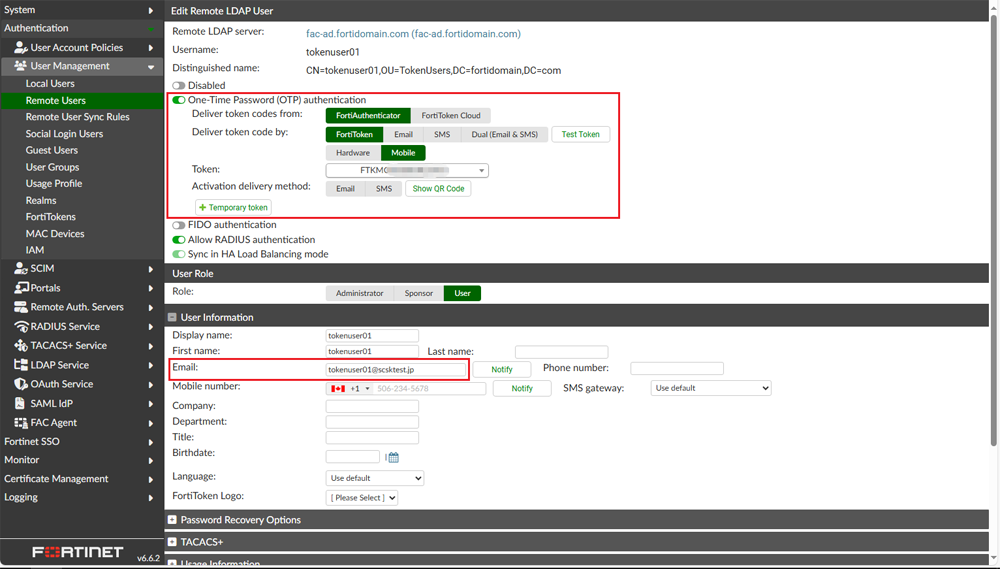Viewport: 1000px width, 569px height.
Task: Open the Birthdate calendar picker icon
Action: 393,457
